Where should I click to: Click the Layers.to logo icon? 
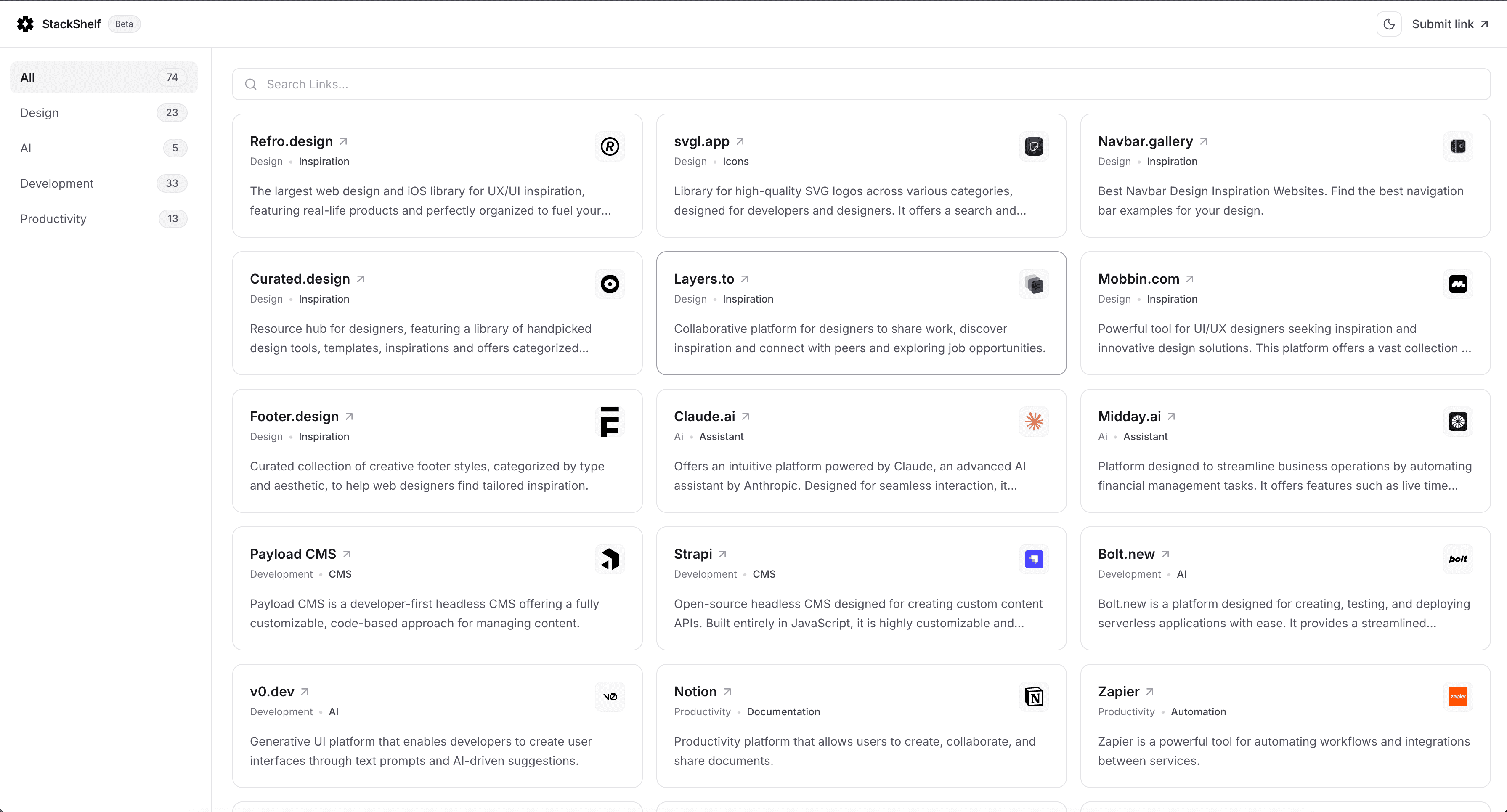point(1034,284)
